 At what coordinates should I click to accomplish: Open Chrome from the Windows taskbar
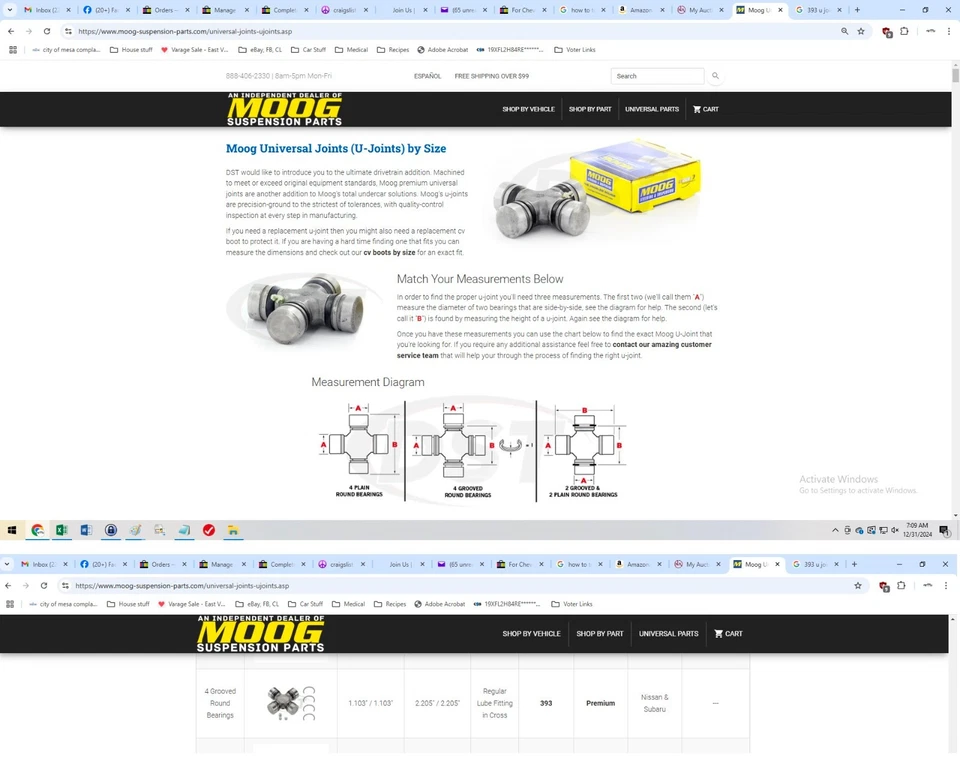click(x=37, y=530)
